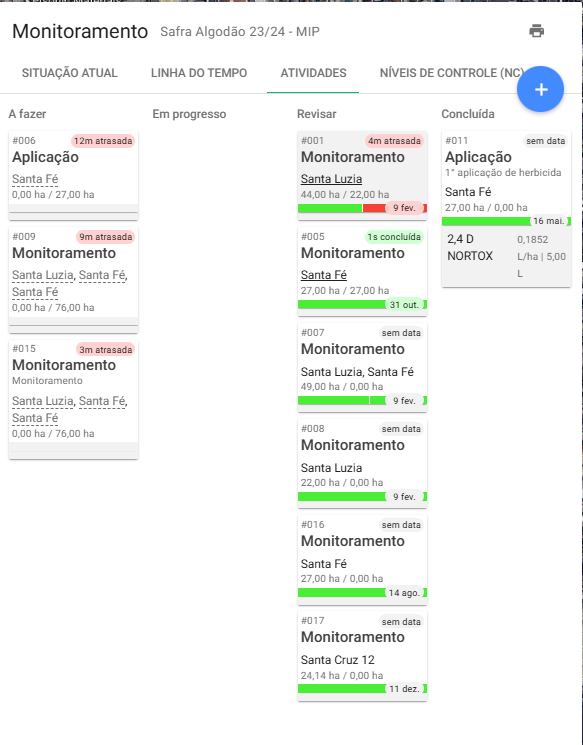Open Níveis de Controle (NC) tab
The height and width of the screenshot is (745, 583).
pyautogui.click(x=451, y=73)
